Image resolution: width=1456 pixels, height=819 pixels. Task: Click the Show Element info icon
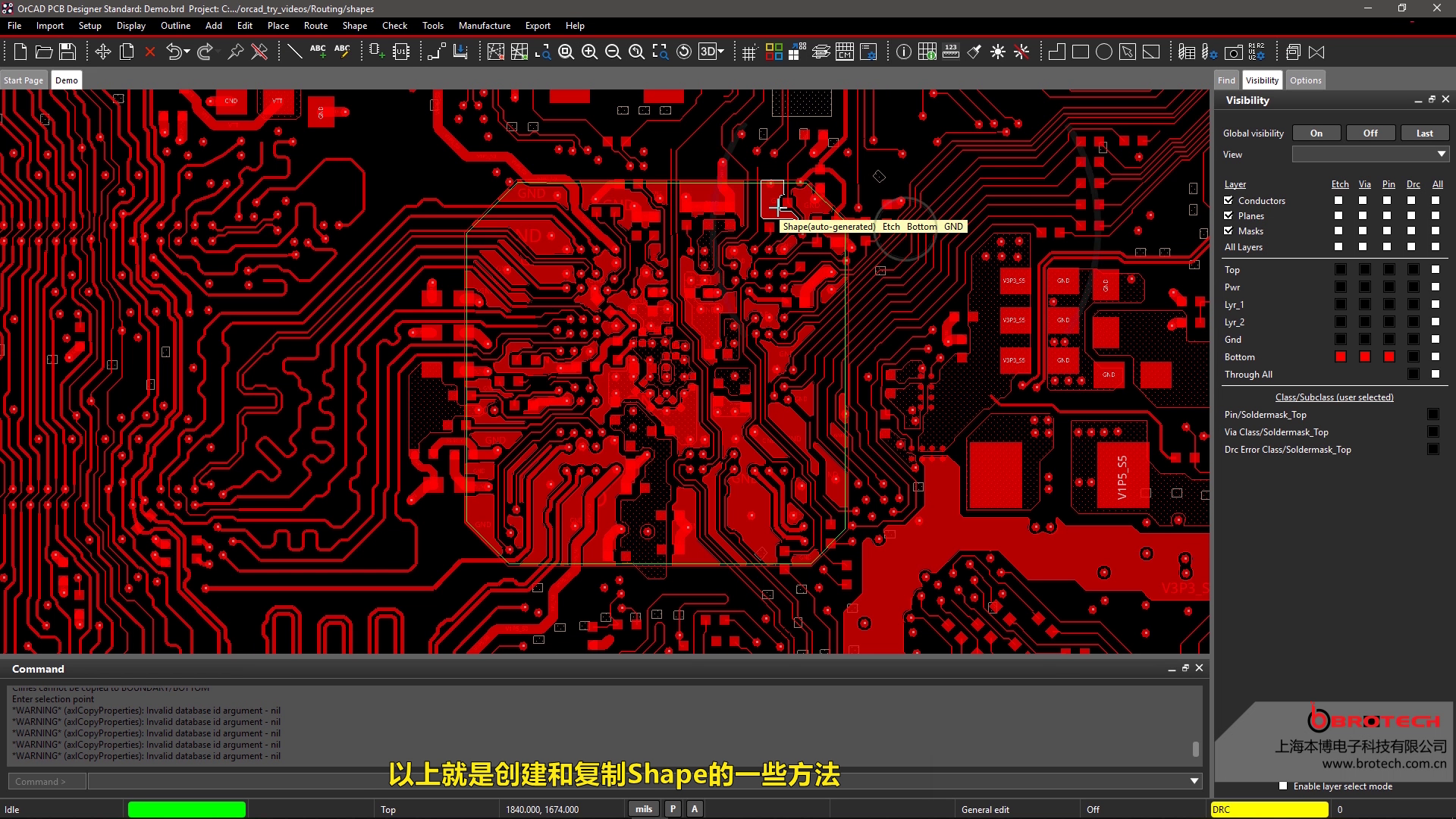coord(904,52)
